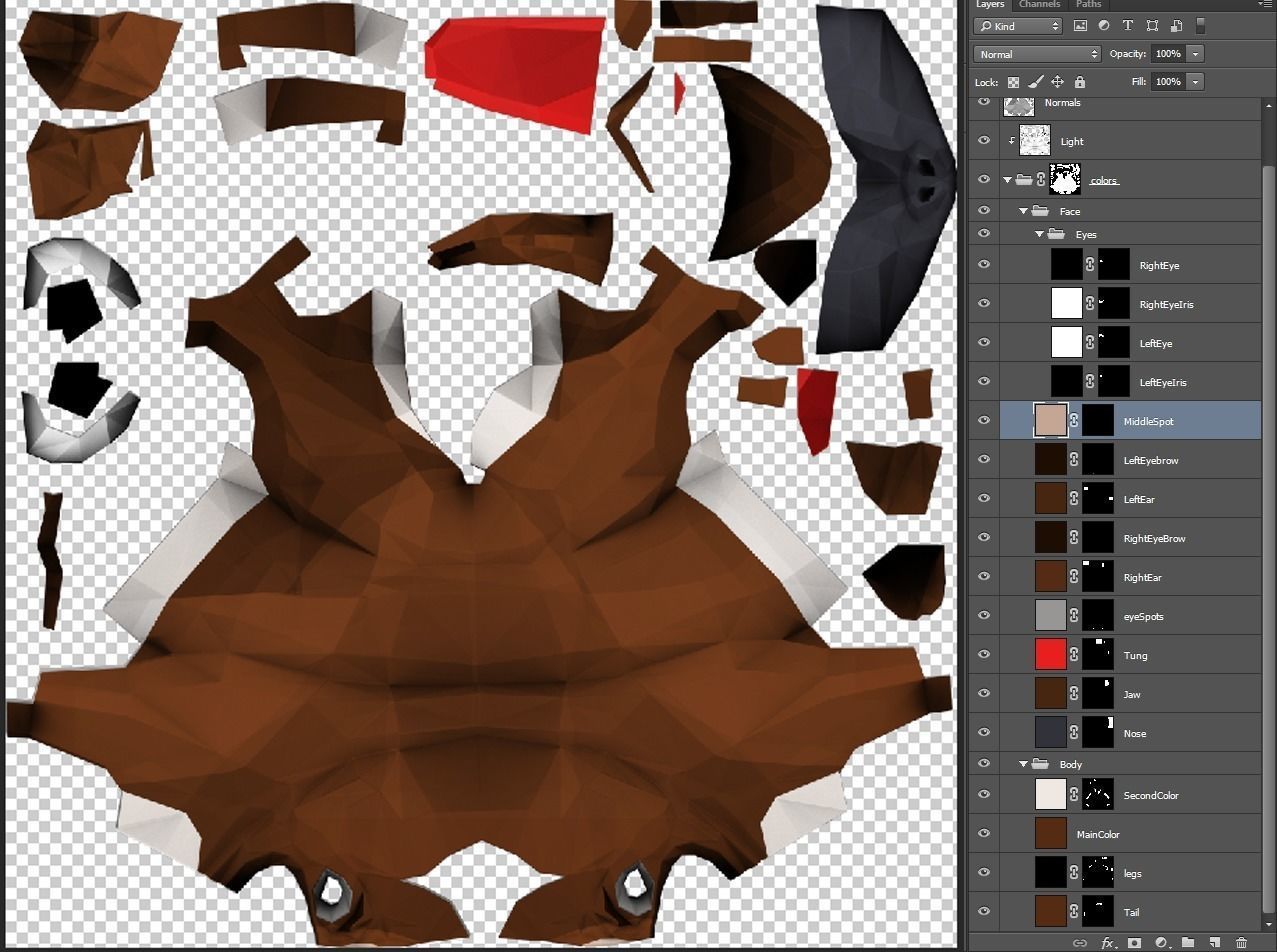Click mask link icon on Tail layer
This screenshot has width=1277, height=952.
pyautogui.click(x=1074, y=912)
